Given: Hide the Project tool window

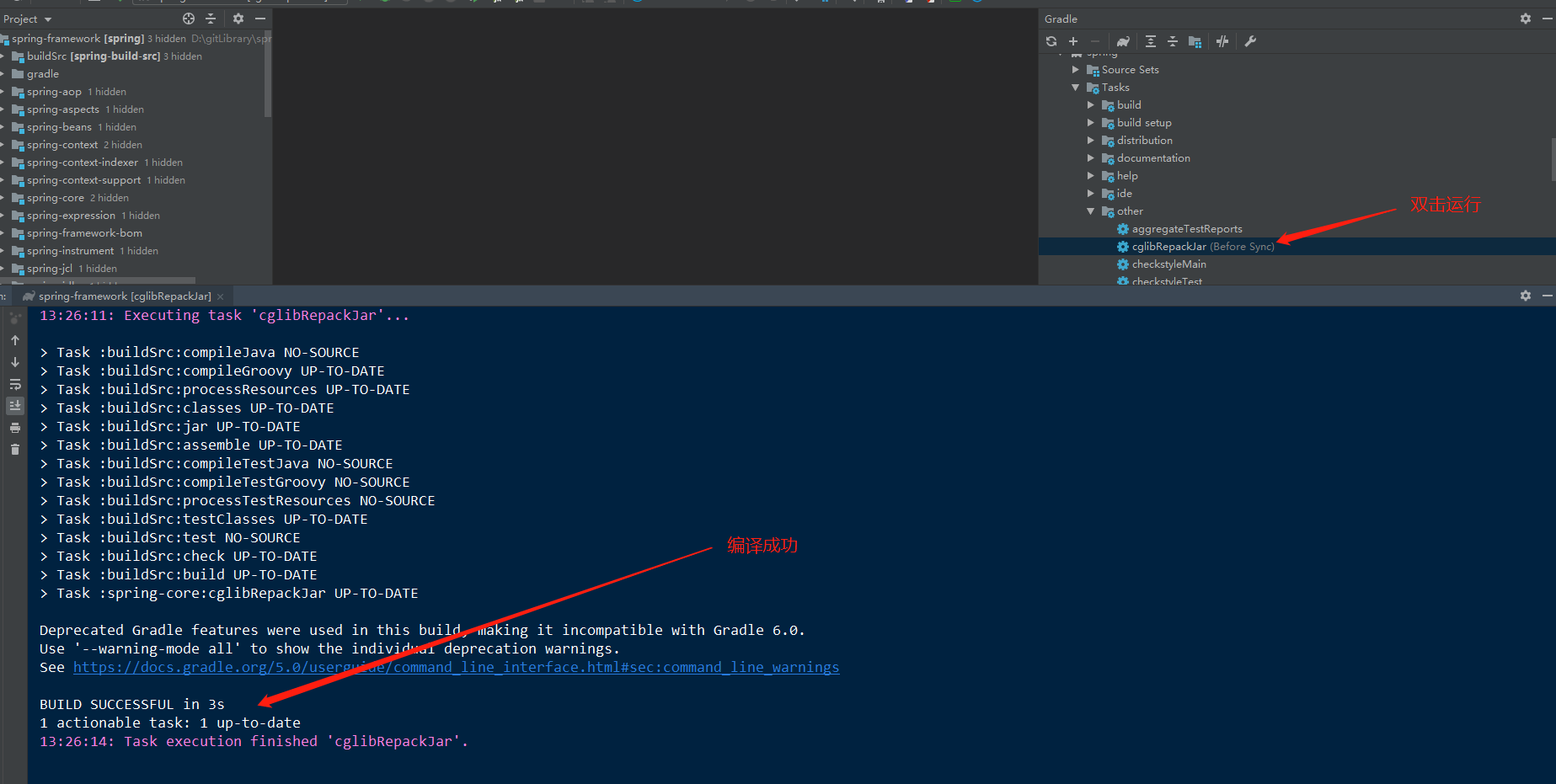Looking at the screenshot, I should point(260,19).
